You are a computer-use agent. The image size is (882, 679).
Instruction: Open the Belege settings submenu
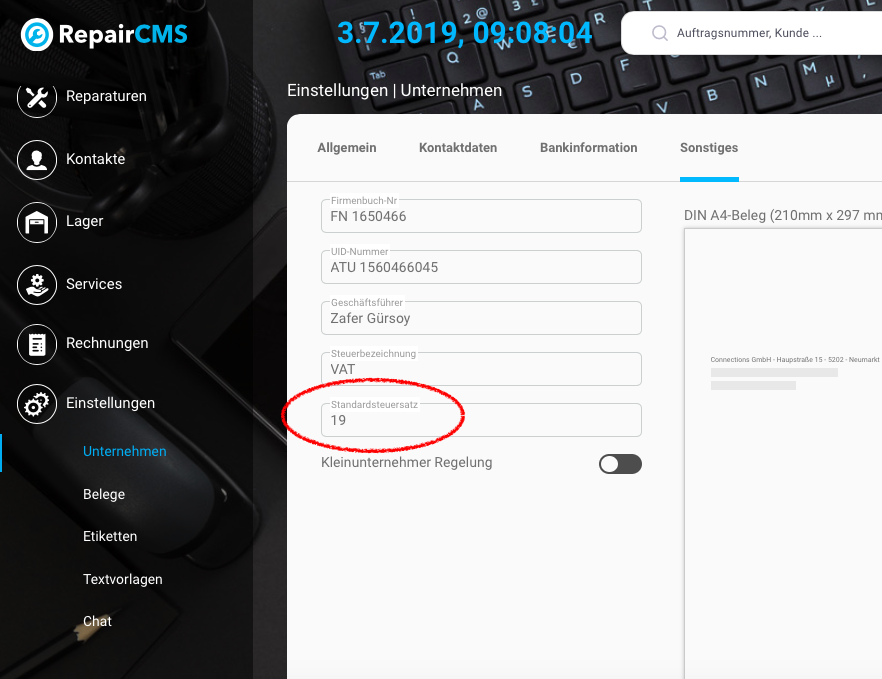[x=104, y=494]
